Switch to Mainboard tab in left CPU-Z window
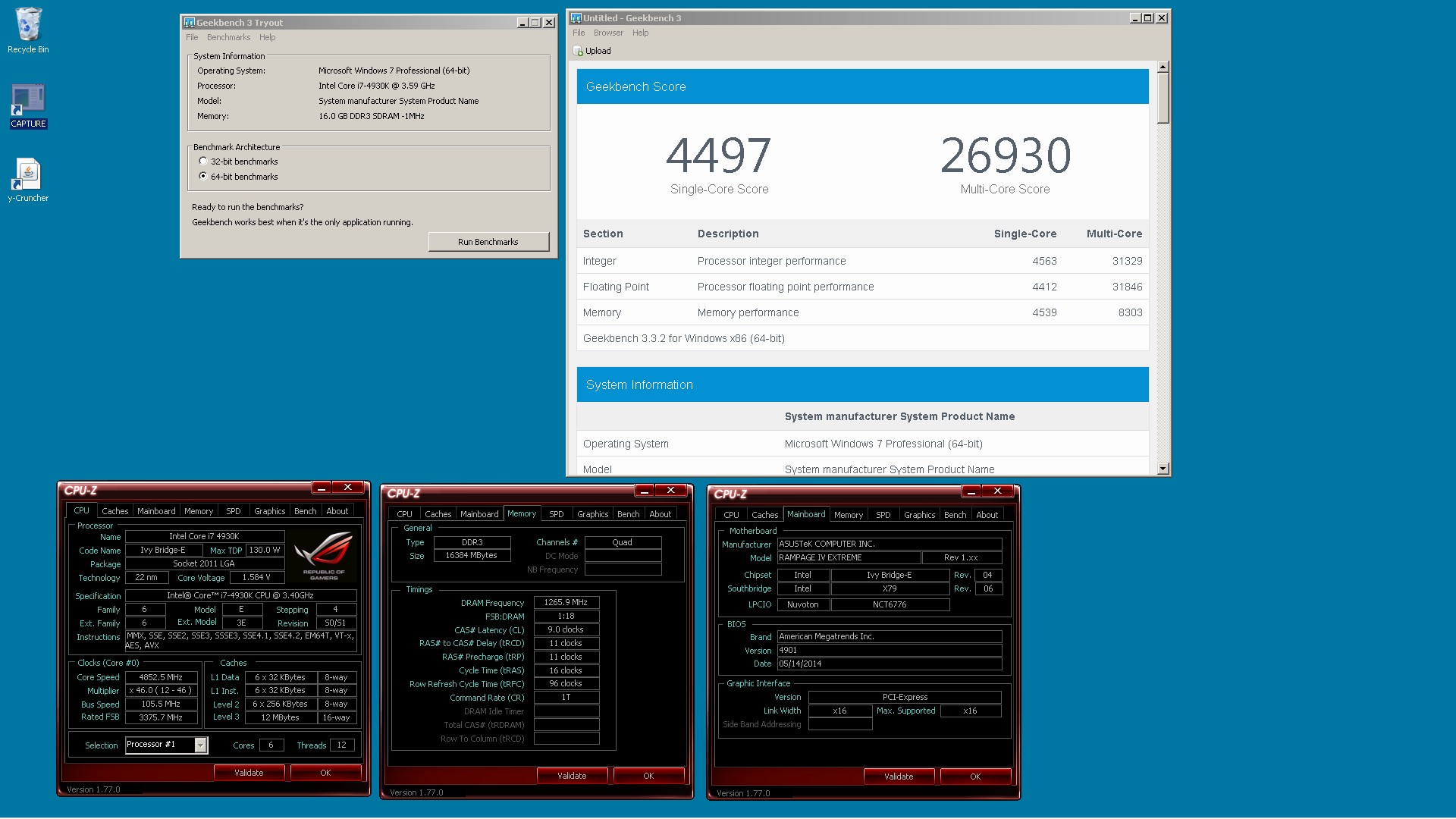 [x=156, y=511]
